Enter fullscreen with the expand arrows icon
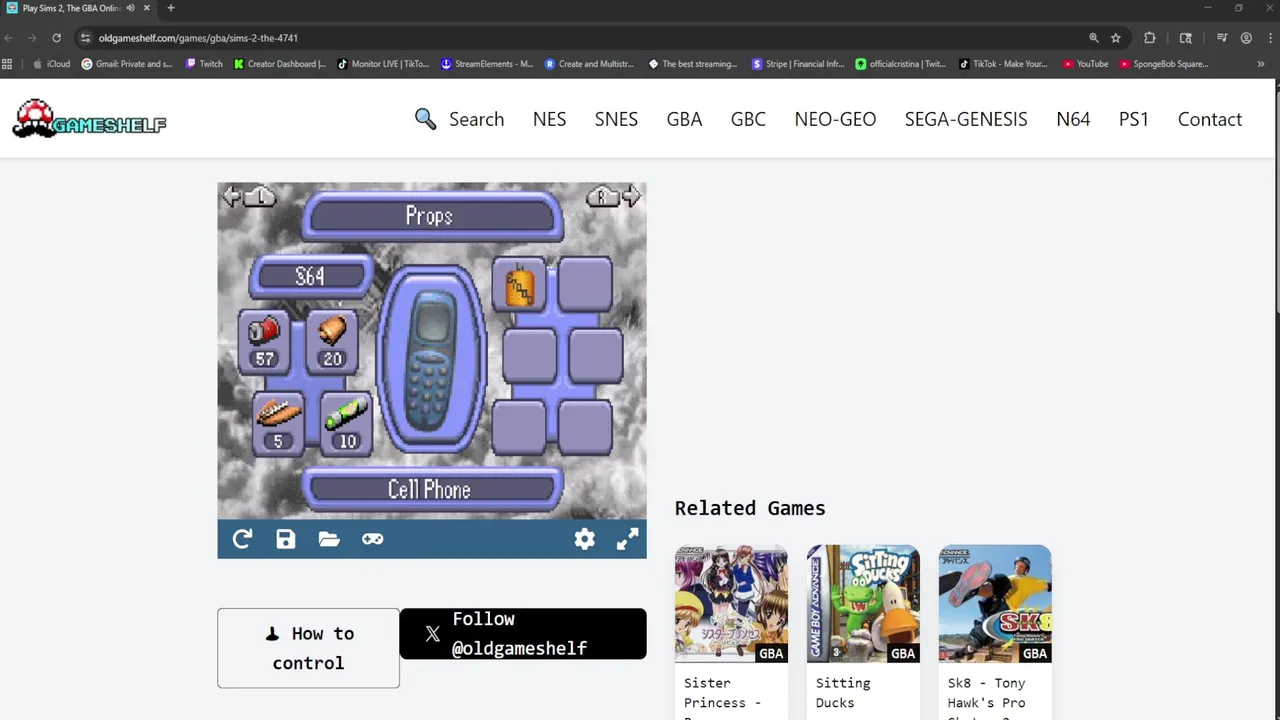 click(x=627, y=539)
